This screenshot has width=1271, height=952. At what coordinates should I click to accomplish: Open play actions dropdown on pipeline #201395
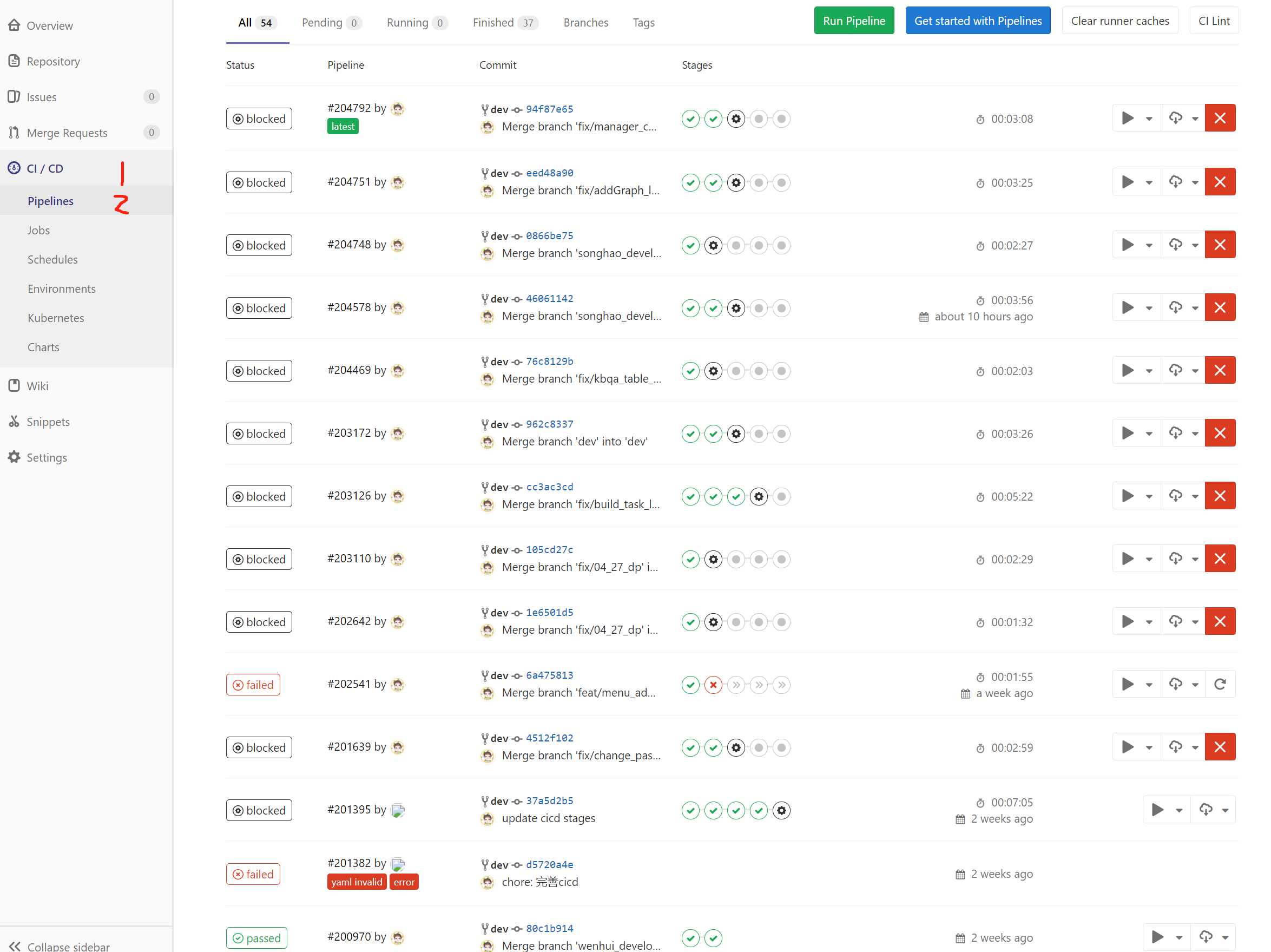point(1166,810)
